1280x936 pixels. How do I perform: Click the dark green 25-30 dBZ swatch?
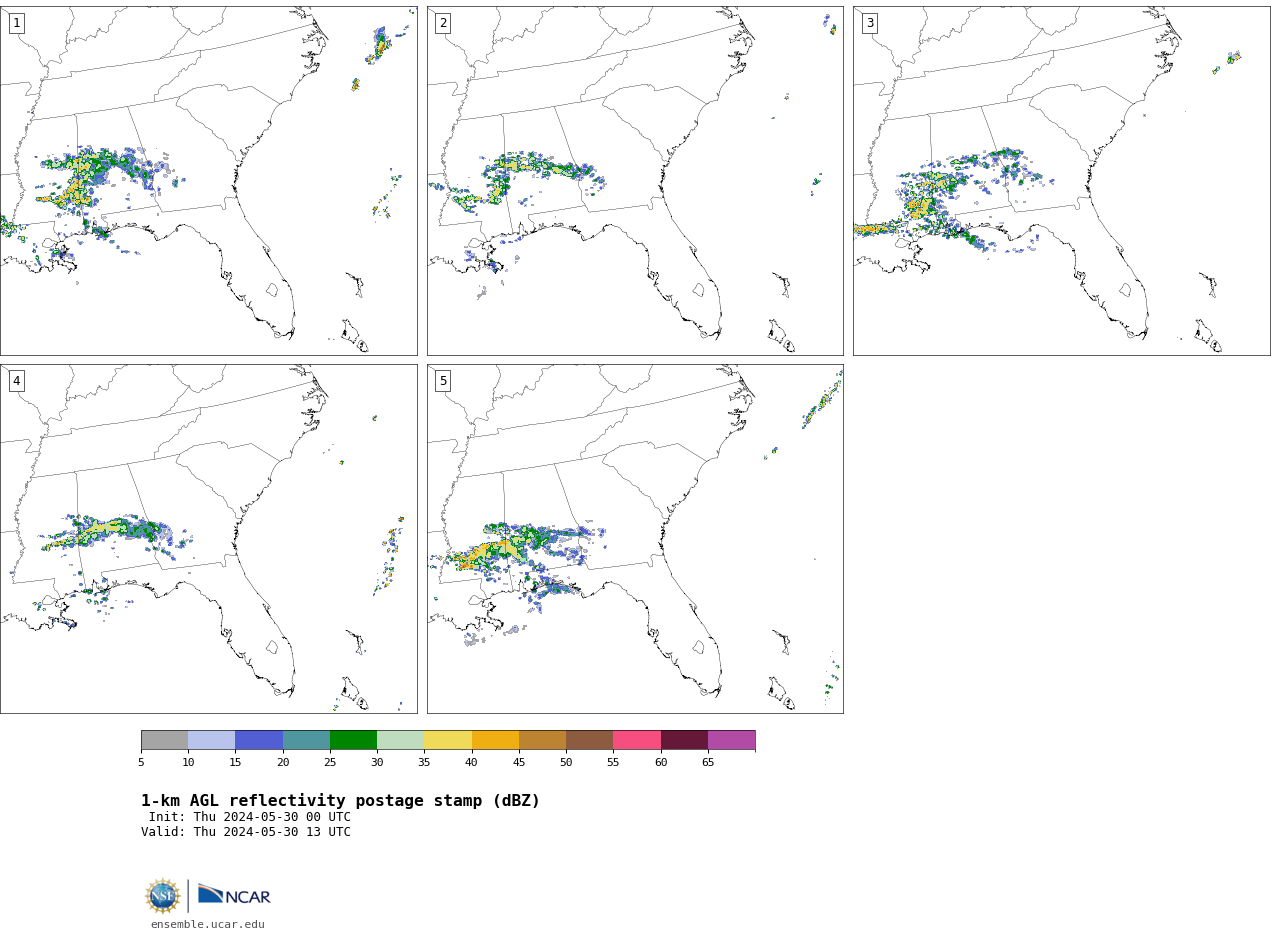click(353, 740)
